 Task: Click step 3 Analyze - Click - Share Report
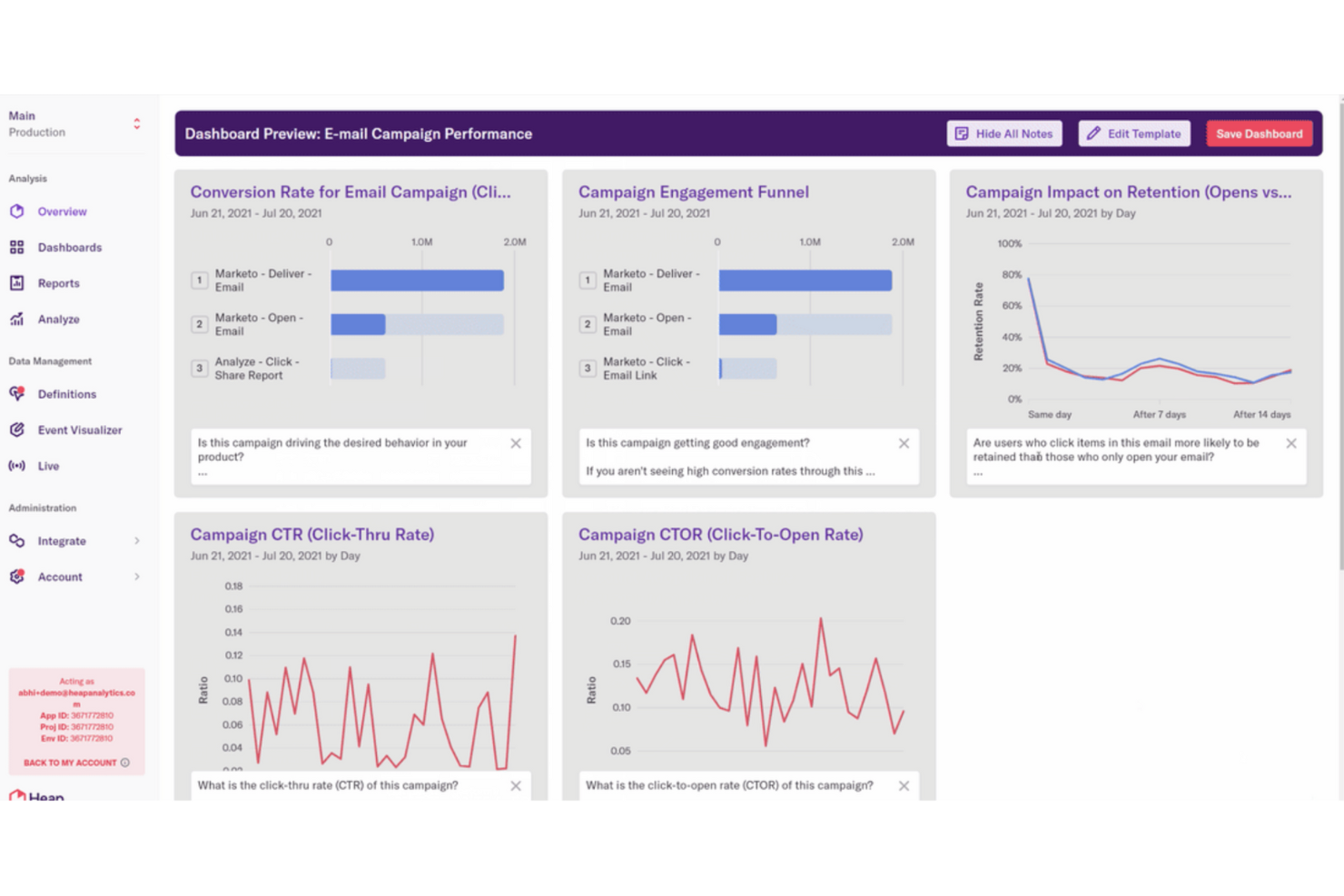(x=257, y=369)
